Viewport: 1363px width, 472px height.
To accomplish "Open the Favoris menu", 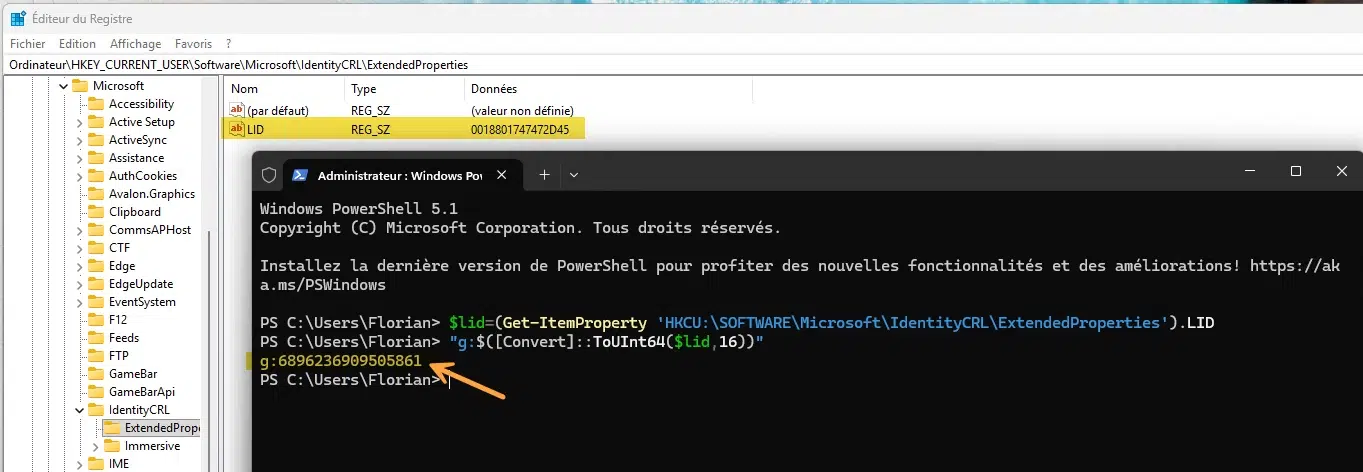I will click(x=193, y=44).
